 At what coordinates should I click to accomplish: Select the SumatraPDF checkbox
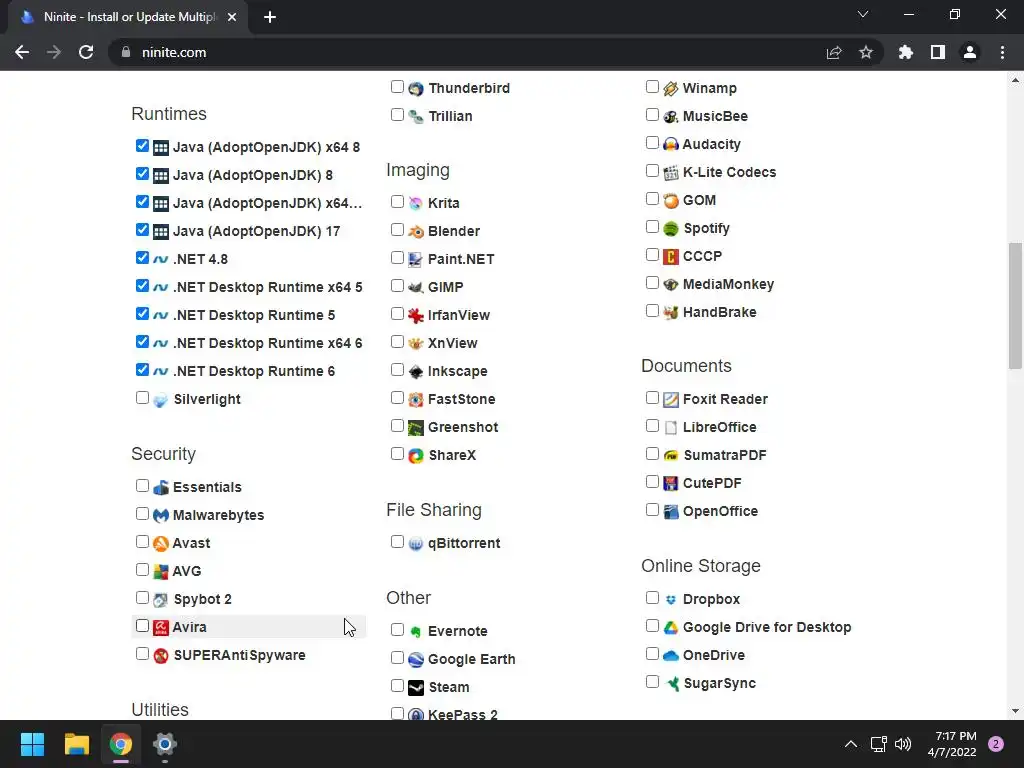pos(652,454)
